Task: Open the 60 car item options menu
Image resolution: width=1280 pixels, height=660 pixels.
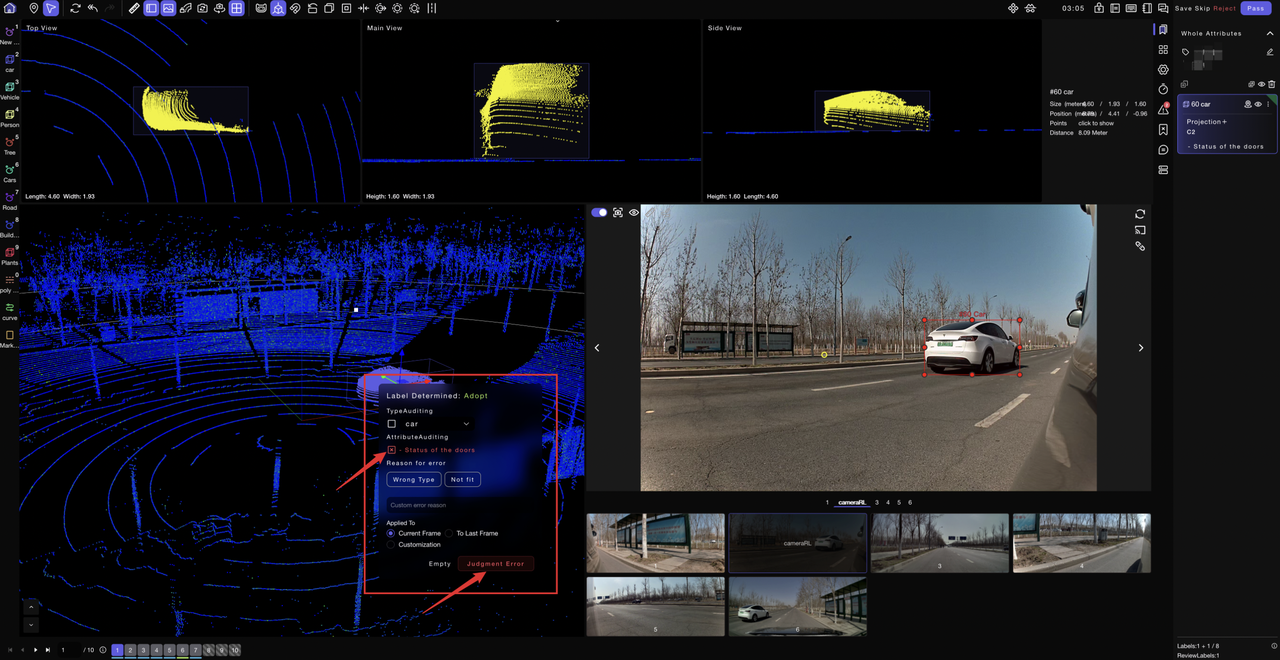Action: pyautogui.click(x=1268, y=104)
